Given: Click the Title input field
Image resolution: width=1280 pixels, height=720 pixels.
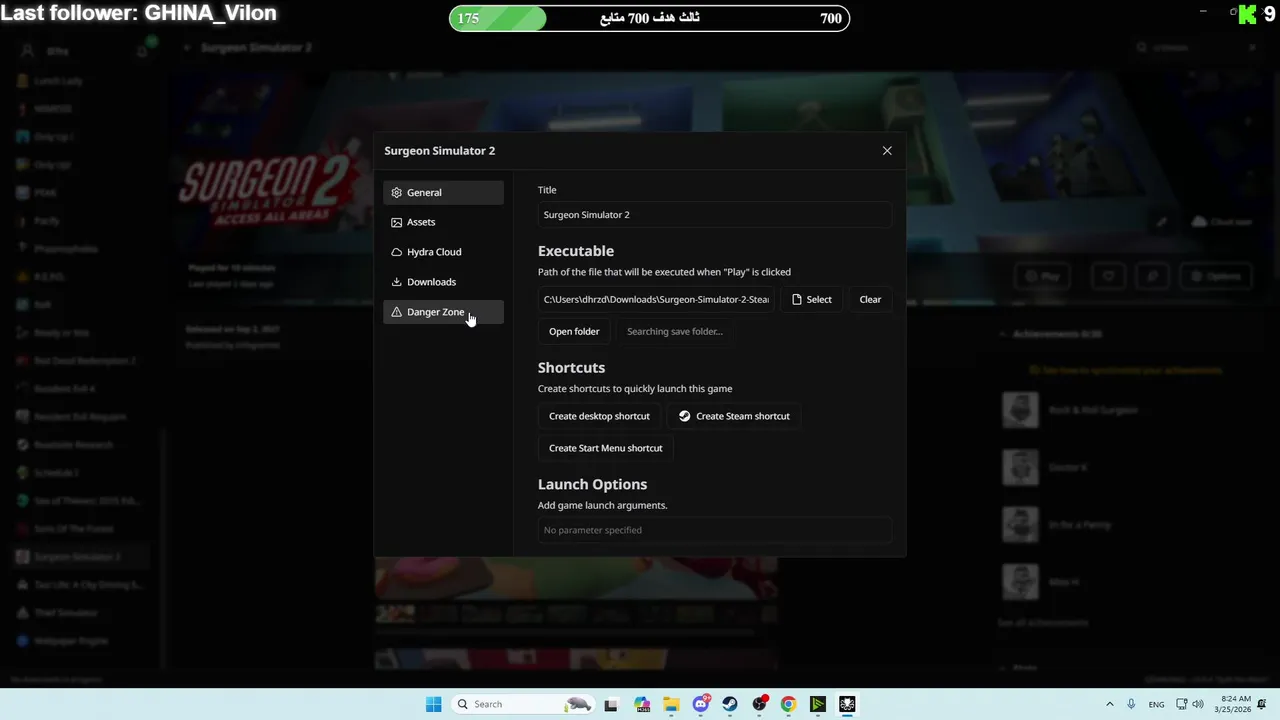Looking at the screenshot, I should 714,215.
